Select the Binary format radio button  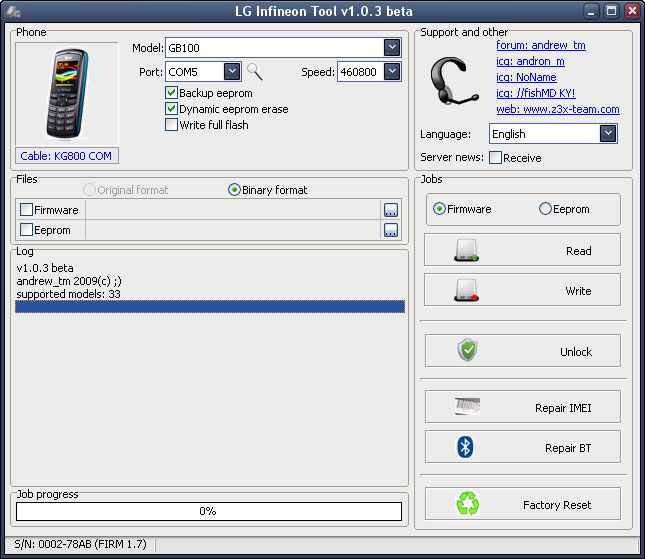(234, 190)
